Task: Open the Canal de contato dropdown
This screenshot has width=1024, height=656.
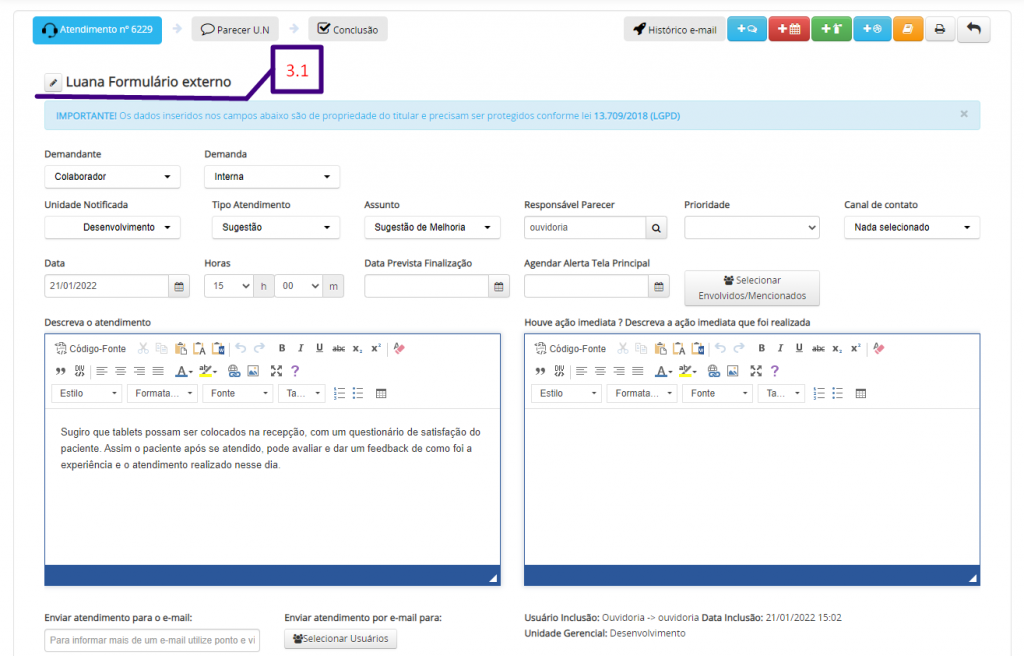Action: 911,228
